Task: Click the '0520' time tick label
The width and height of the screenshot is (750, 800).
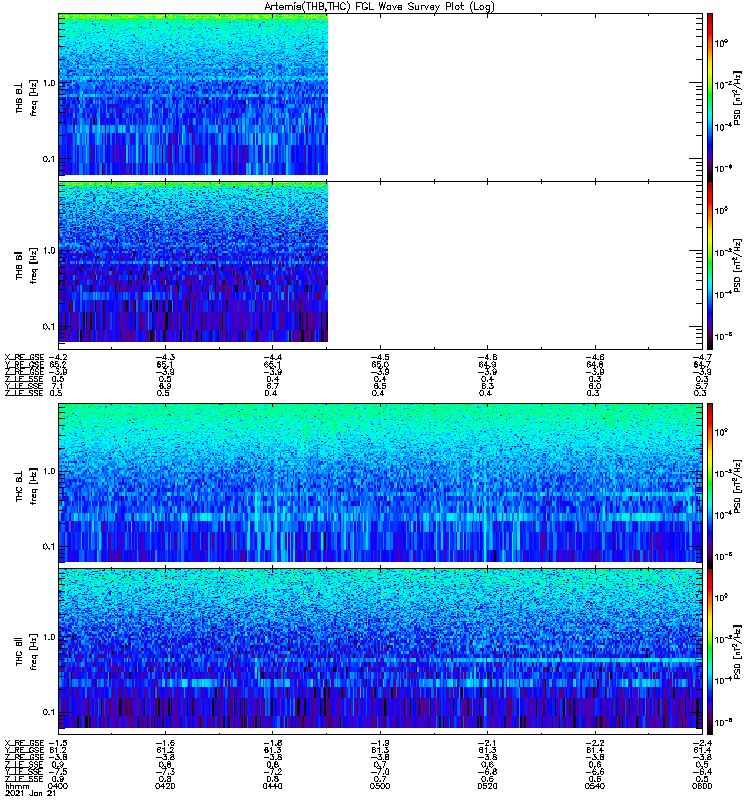Action: 487,786
